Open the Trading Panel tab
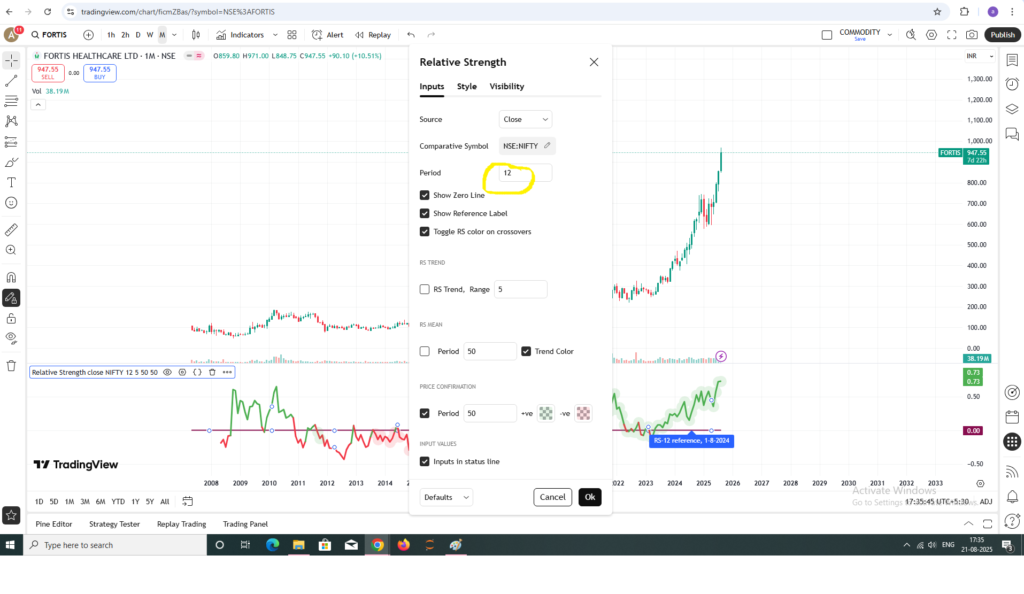This screenshot has width=1024, height=594. pos(245,524)
